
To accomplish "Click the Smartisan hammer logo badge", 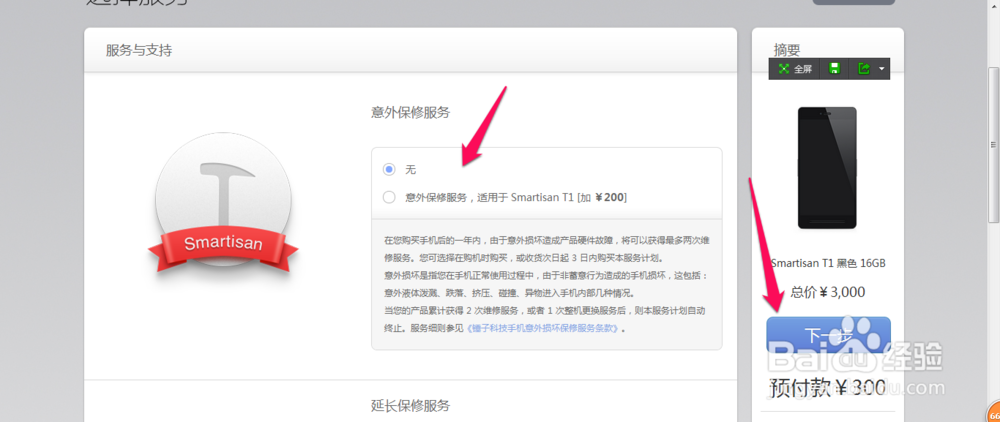I will click(223, 203).
